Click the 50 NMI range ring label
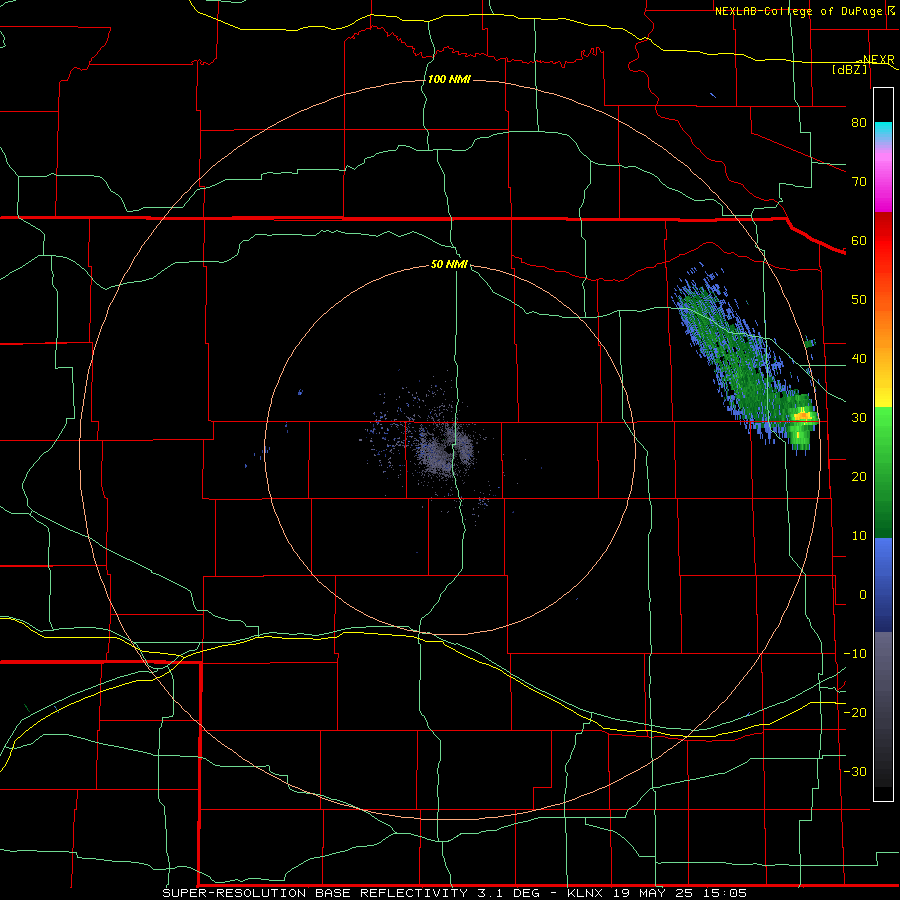Image resolution: width=900 pixels, height=900 pixels. pyautogui.click(x=449, y=264)
